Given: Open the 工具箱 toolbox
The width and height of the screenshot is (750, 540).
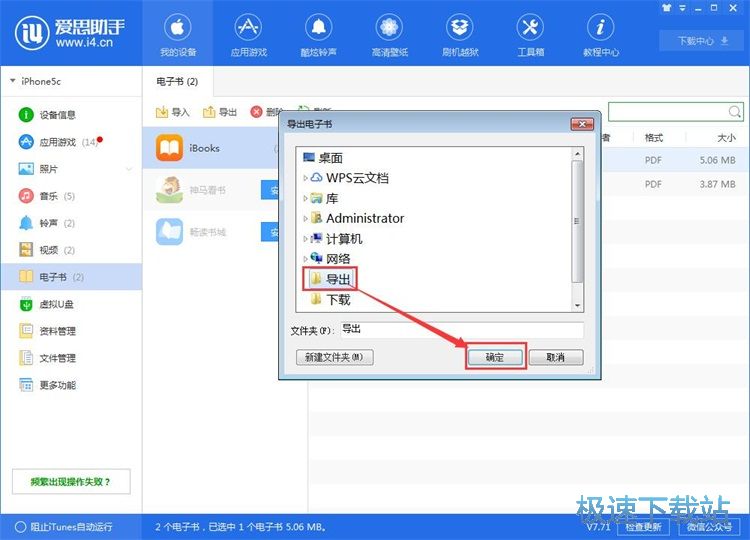Looking at the screenshot, I should (530, 35).
